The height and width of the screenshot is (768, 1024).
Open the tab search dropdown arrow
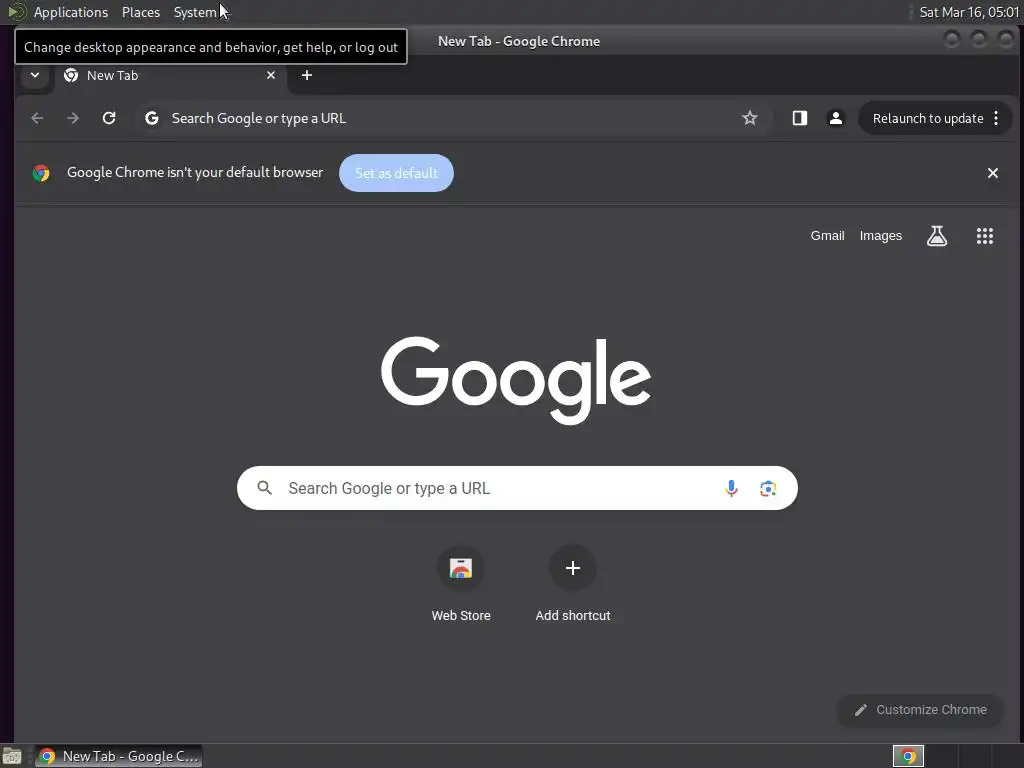pyautogui.click(x=35, y=75)
